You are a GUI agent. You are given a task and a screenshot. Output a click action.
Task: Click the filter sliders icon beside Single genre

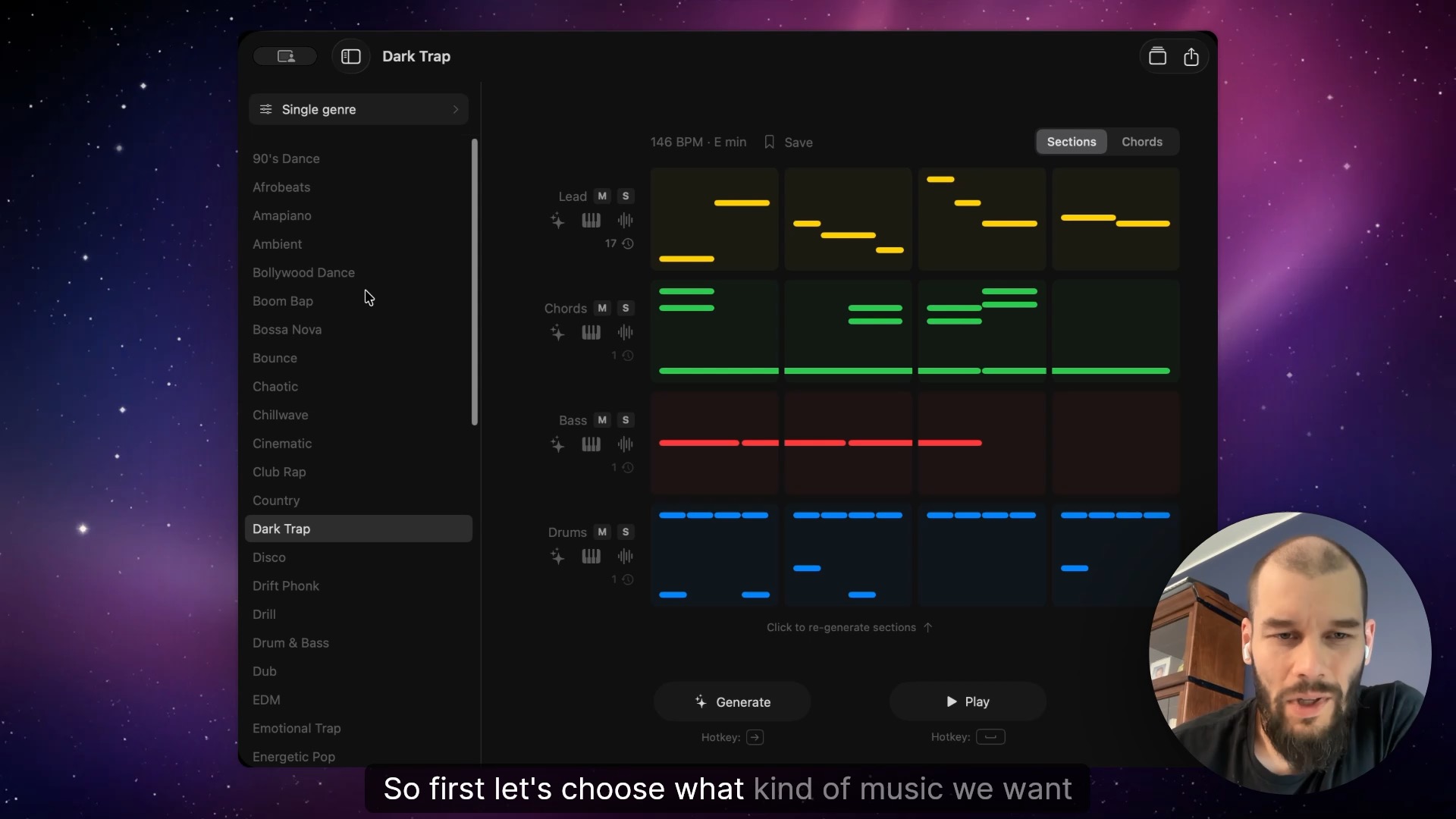[265, 110]
